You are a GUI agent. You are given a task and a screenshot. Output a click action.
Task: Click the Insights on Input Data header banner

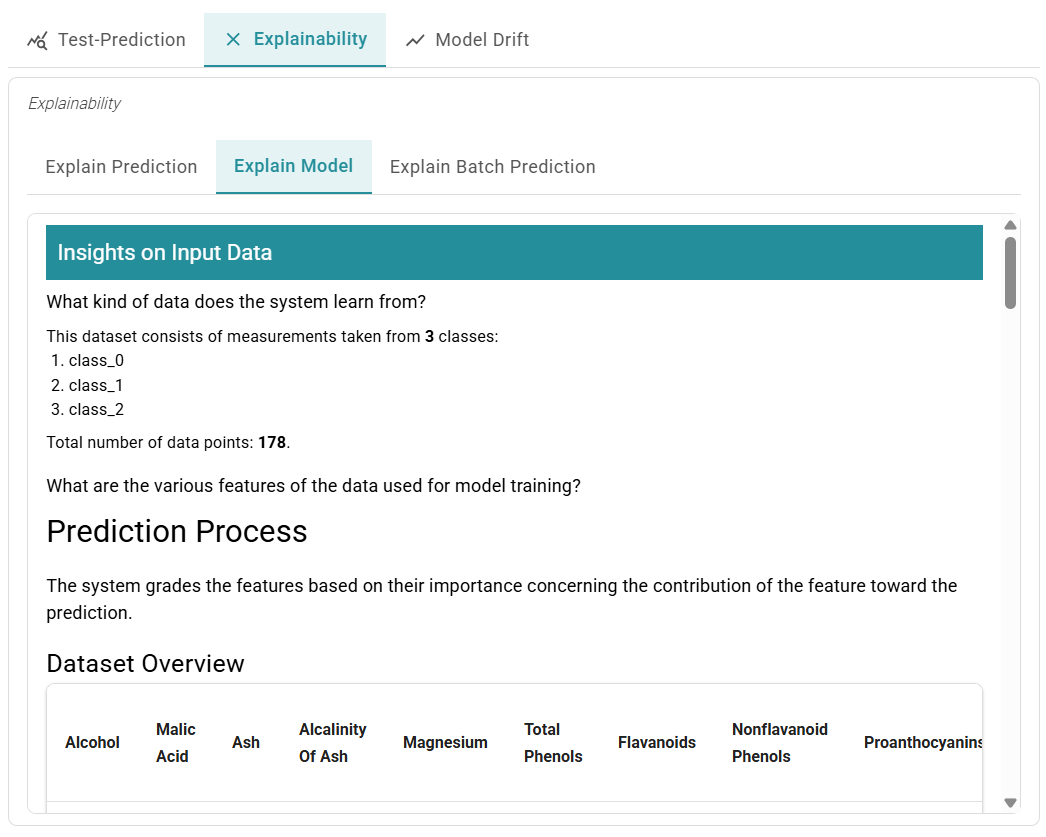(x=513, y=252)
